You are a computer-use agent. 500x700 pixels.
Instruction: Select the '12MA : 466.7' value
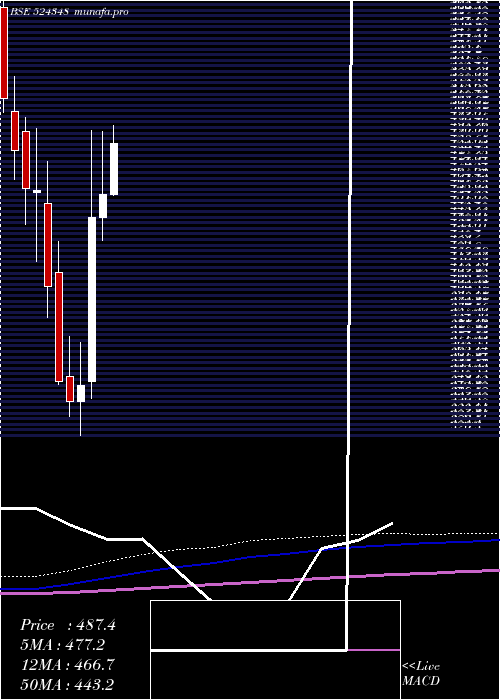pyautogui.click(x=68, y=665)
